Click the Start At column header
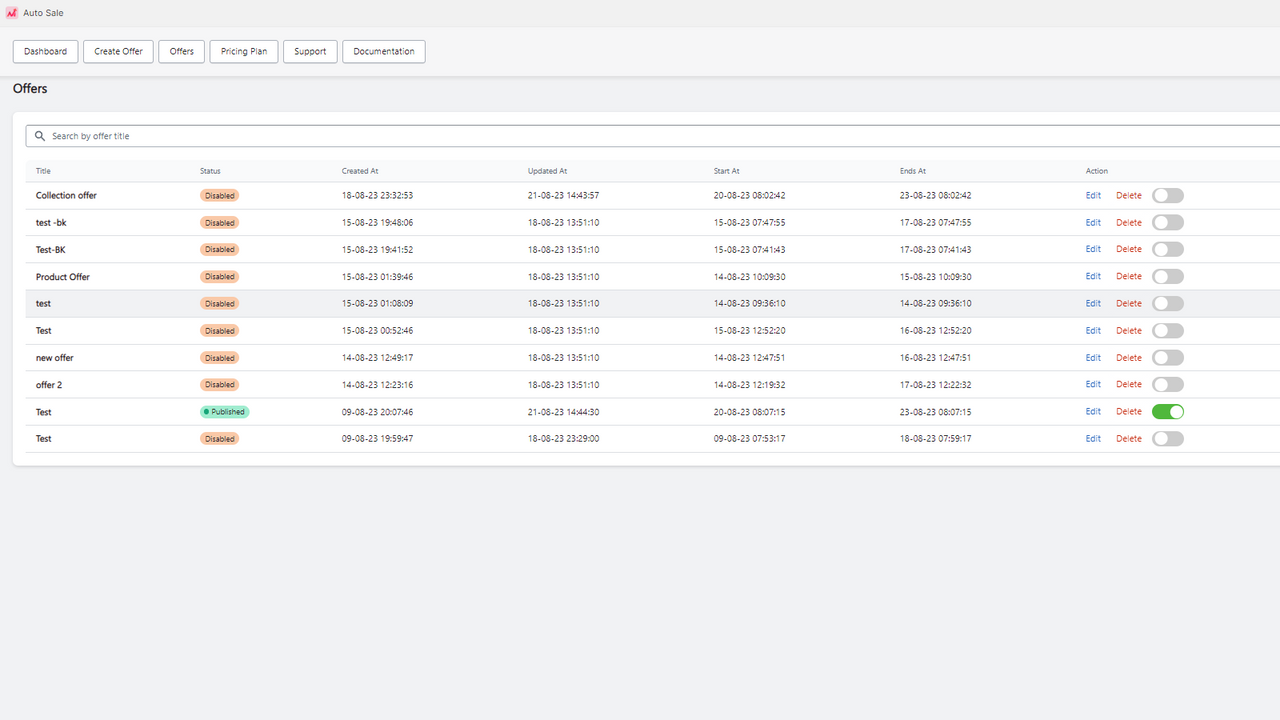The width and height of the screenshot is (1280, 720). click(x=727, y=171)
